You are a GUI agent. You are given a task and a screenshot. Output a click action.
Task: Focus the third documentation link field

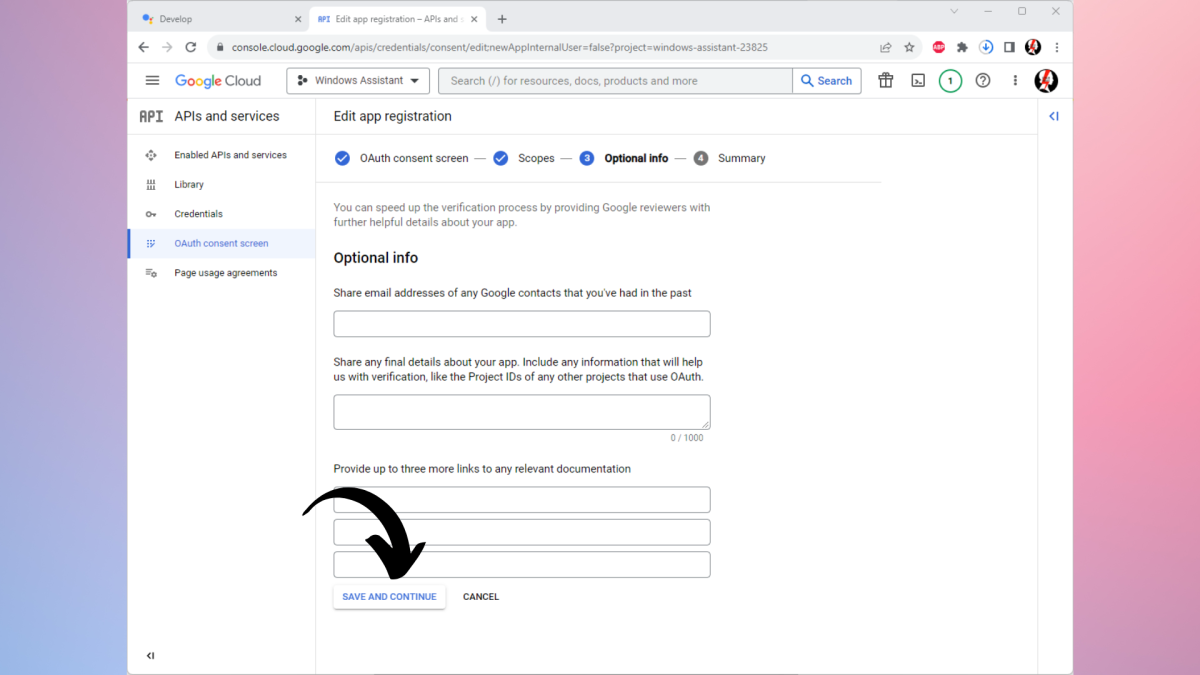522,564
